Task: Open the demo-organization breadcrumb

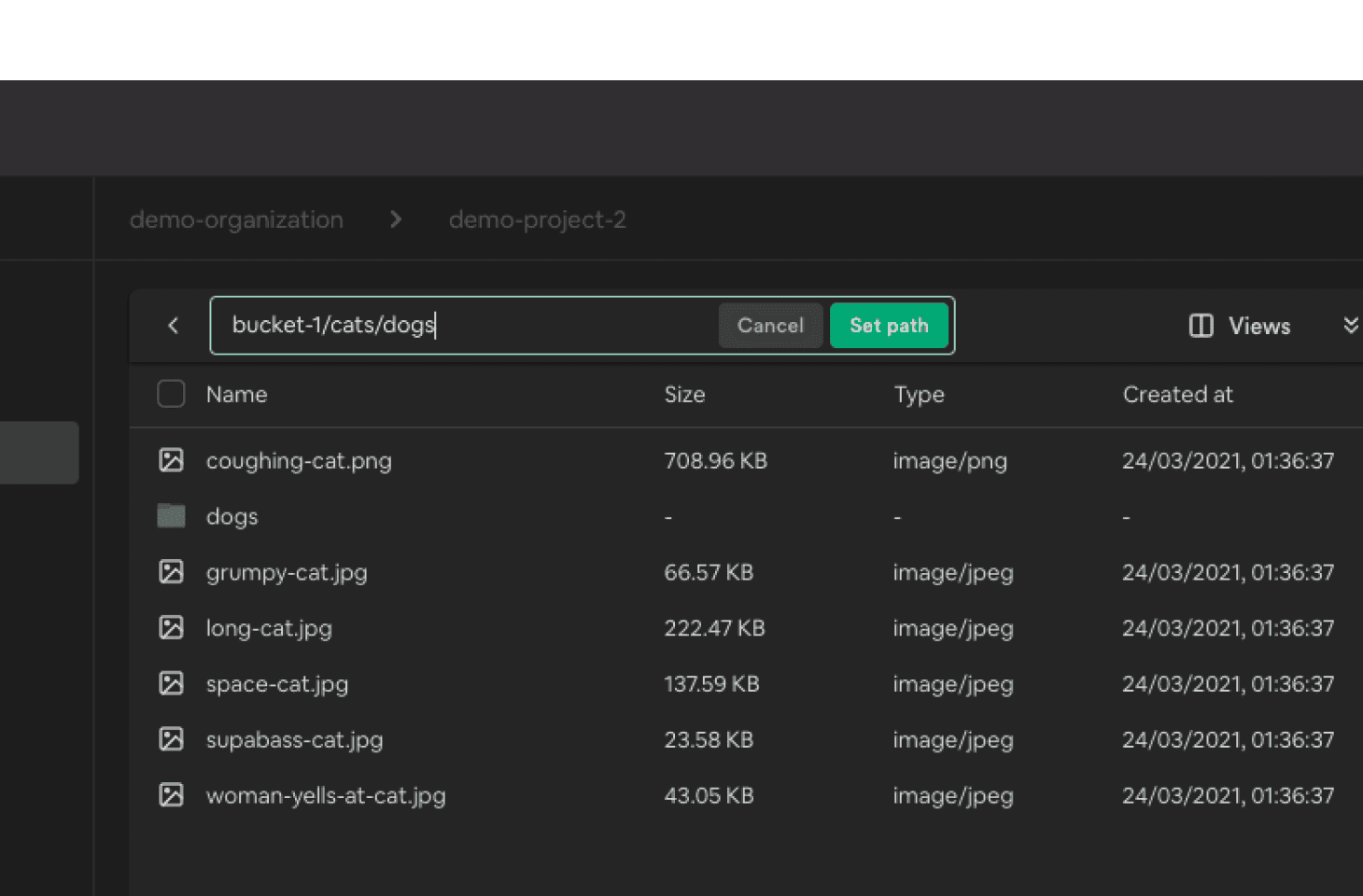Action: tap(236, 219)
